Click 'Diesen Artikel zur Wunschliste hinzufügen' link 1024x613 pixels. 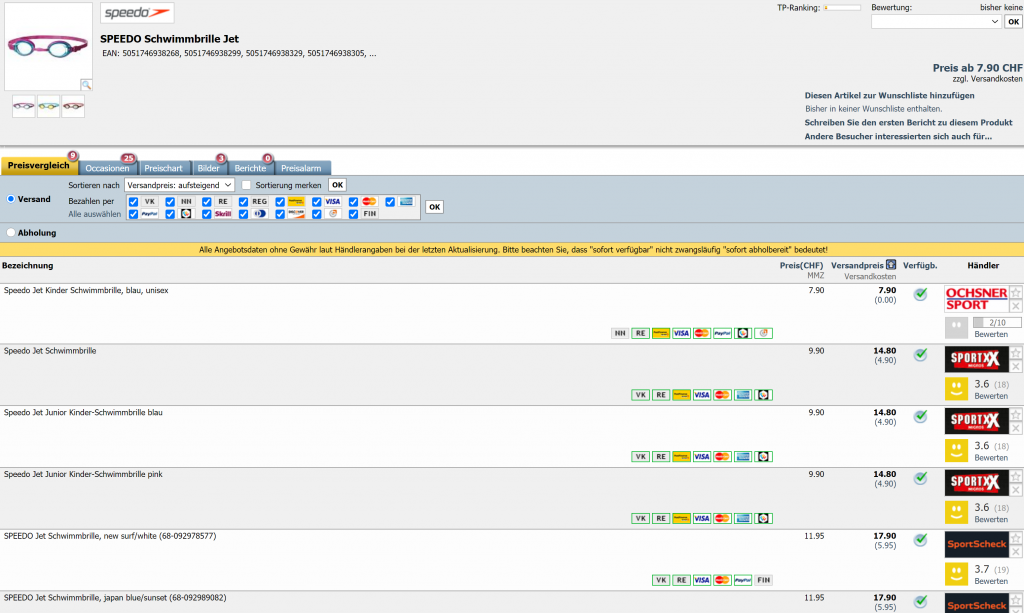coord(889,96)
